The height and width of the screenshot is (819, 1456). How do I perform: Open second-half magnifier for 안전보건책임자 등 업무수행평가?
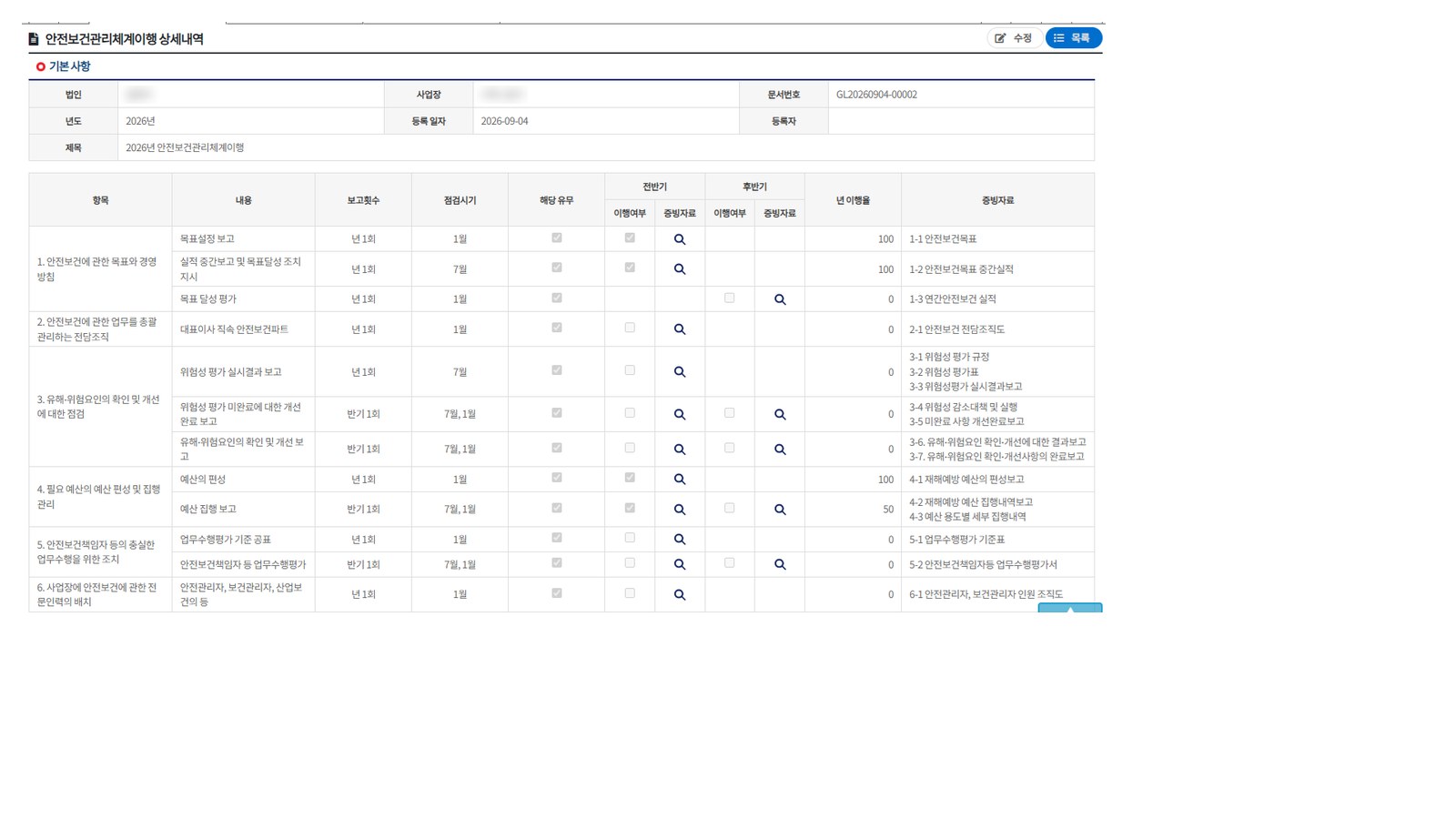(x=780, y=564)
